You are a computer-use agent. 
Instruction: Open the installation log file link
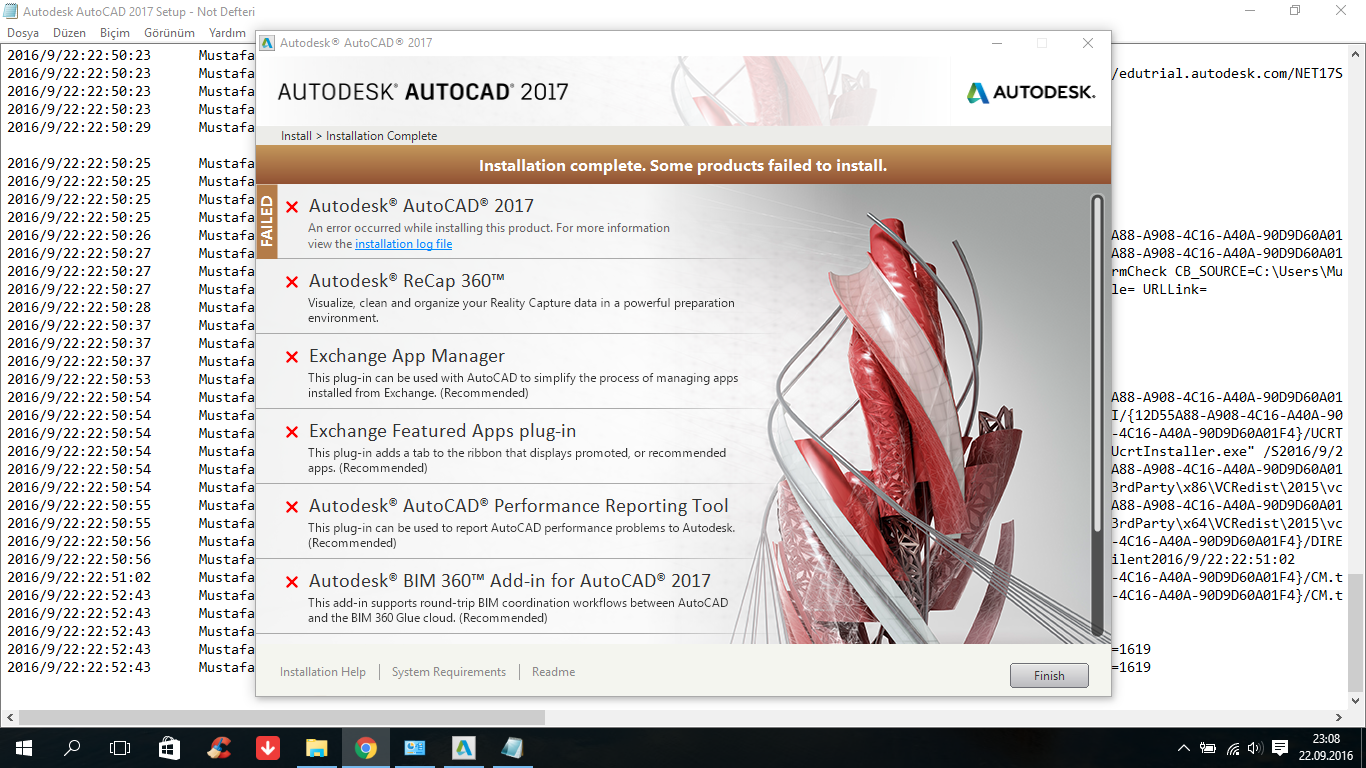point(403,244)
